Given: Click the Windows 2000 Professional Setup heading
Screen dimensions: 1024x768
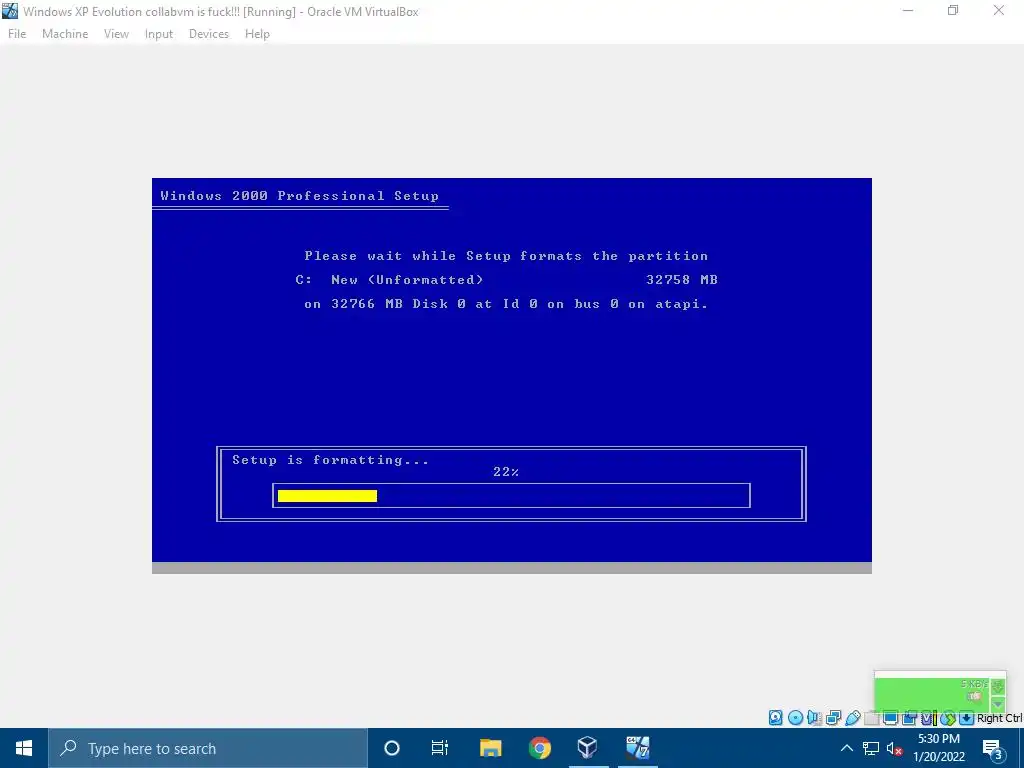Looking at the screenshot, I should coord(299,195).
